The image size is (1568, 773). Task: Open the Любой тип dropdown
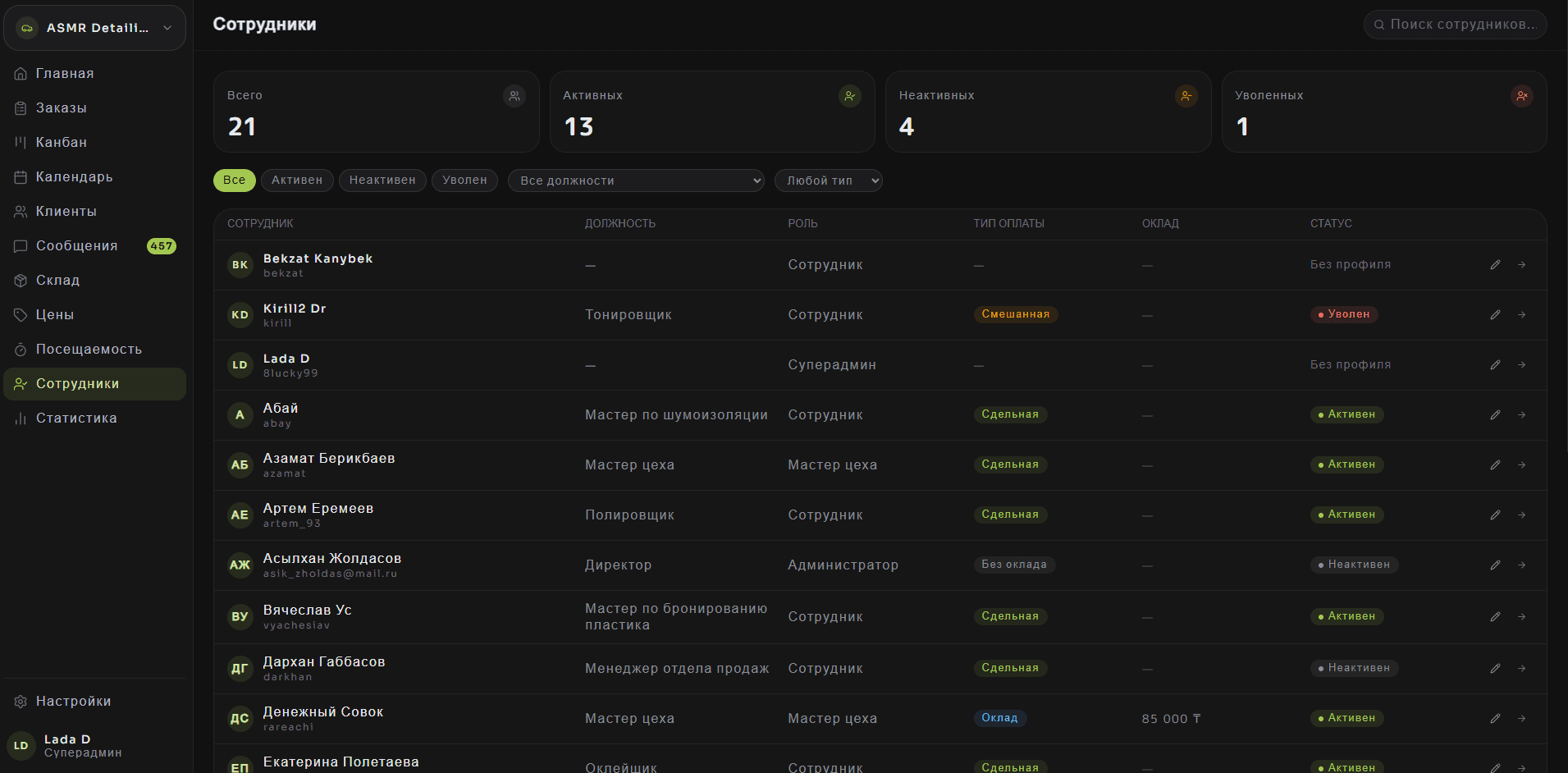pyautogui.click(x=829, y=181)
